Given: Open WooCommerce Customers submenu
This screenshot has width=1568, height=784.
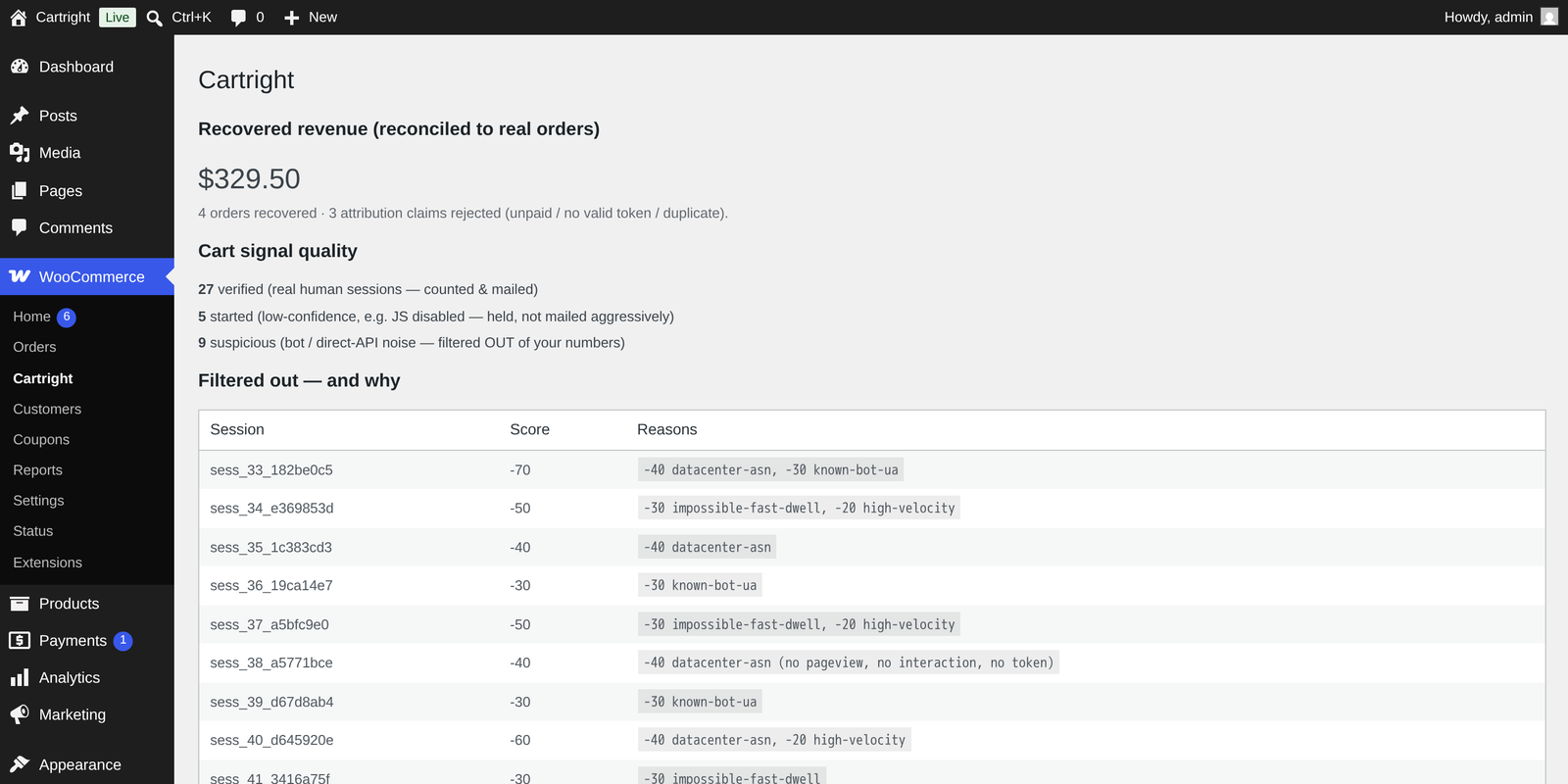Looking at the screenshot, I should click(47, 409).
